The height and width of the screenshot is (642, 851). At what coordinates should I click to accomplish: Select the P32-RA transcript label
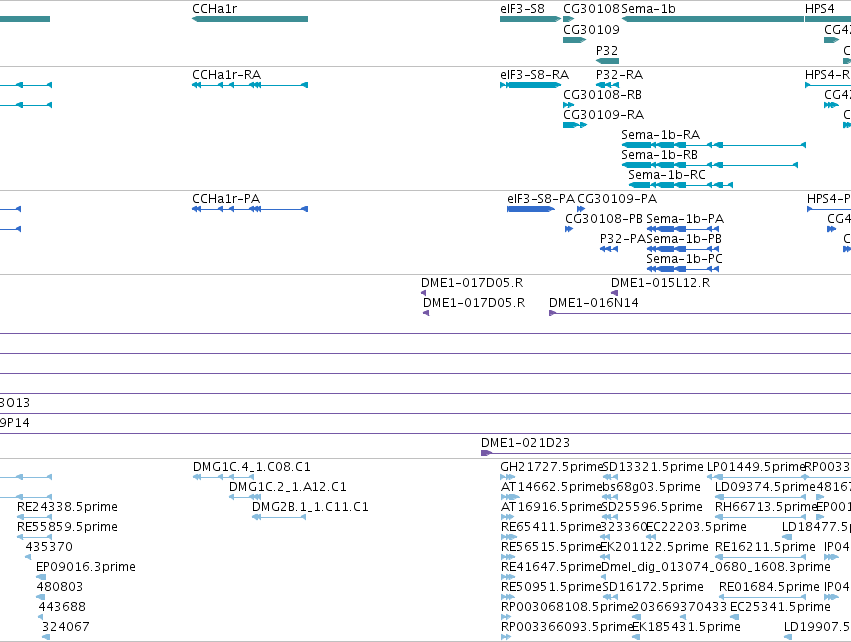[619, 74]
